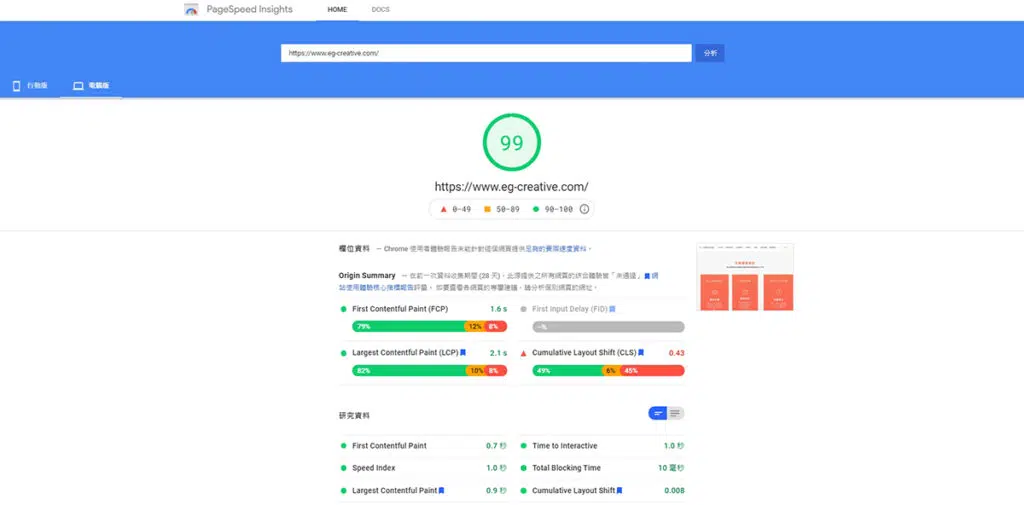
Task: Click orange square 50-89 legend marker
Action: (x=487, y=209)
